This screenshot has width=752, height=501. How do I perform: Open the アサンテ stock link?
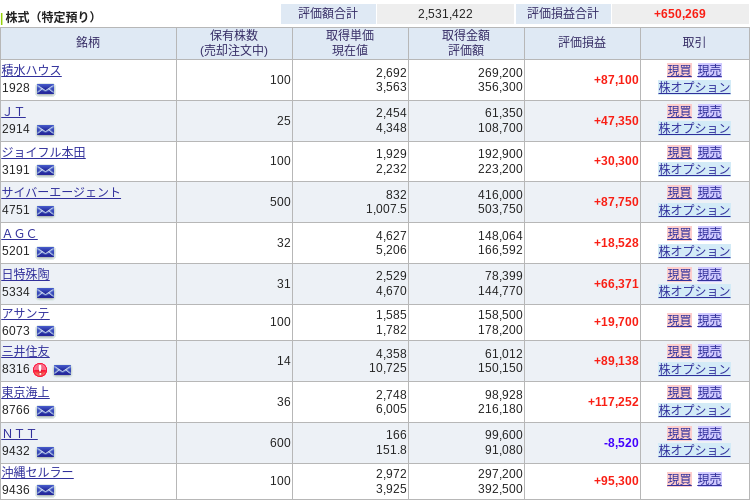[x=25, y=313]
